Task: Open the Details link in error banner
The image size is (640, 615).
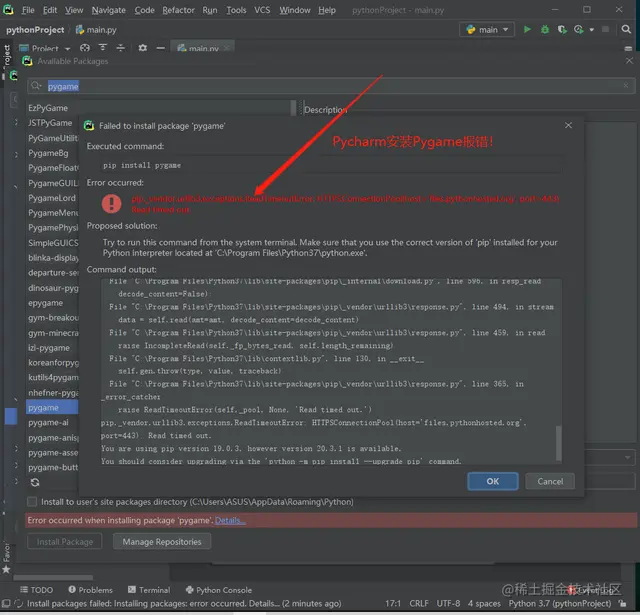Action: click(230, 520)
